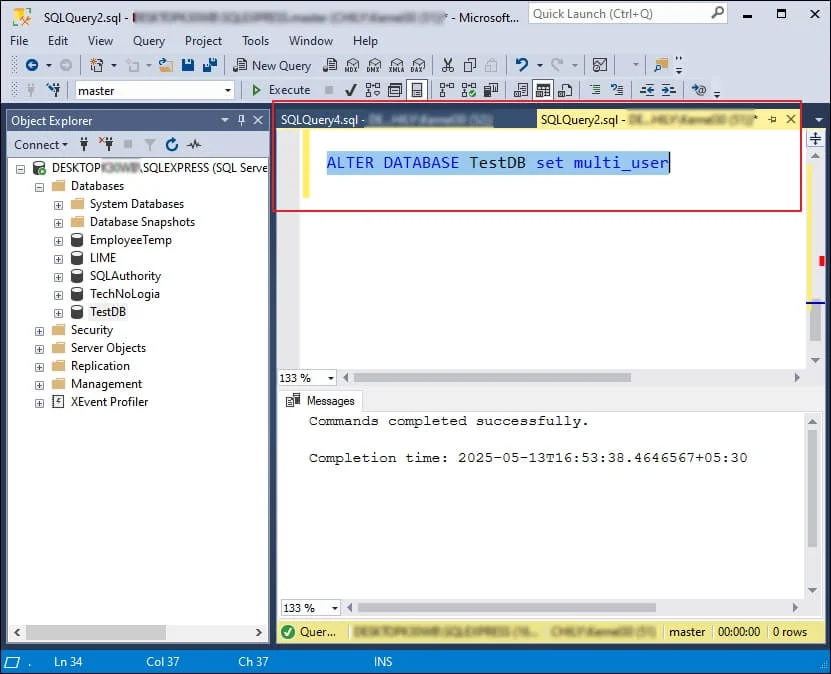Open the Activity Monitor icon
This screenshot has width=831, height=674.
click(x=599, y=65)
